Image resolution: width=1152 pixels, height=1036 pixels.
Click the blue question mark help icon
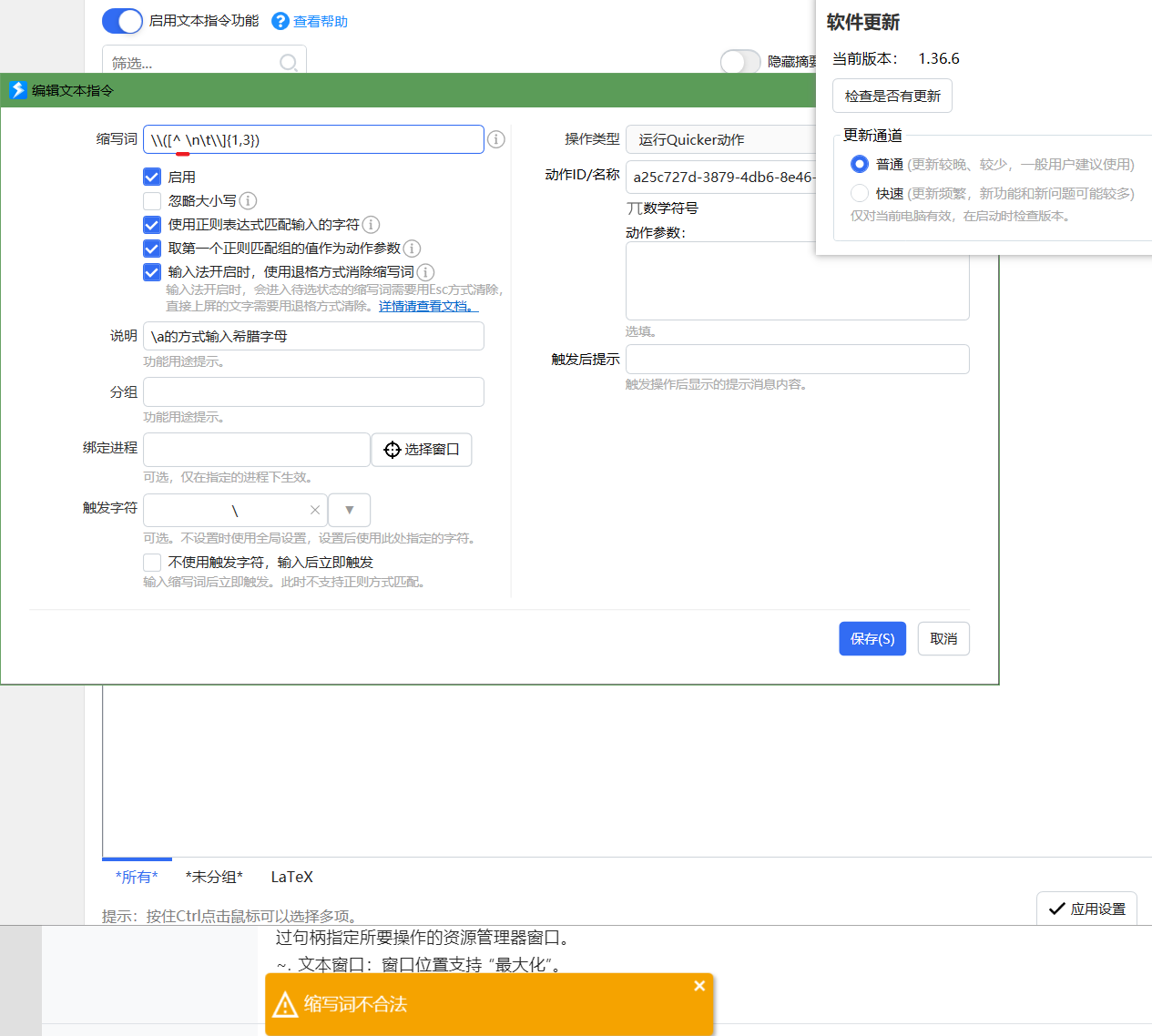(280, 21)
